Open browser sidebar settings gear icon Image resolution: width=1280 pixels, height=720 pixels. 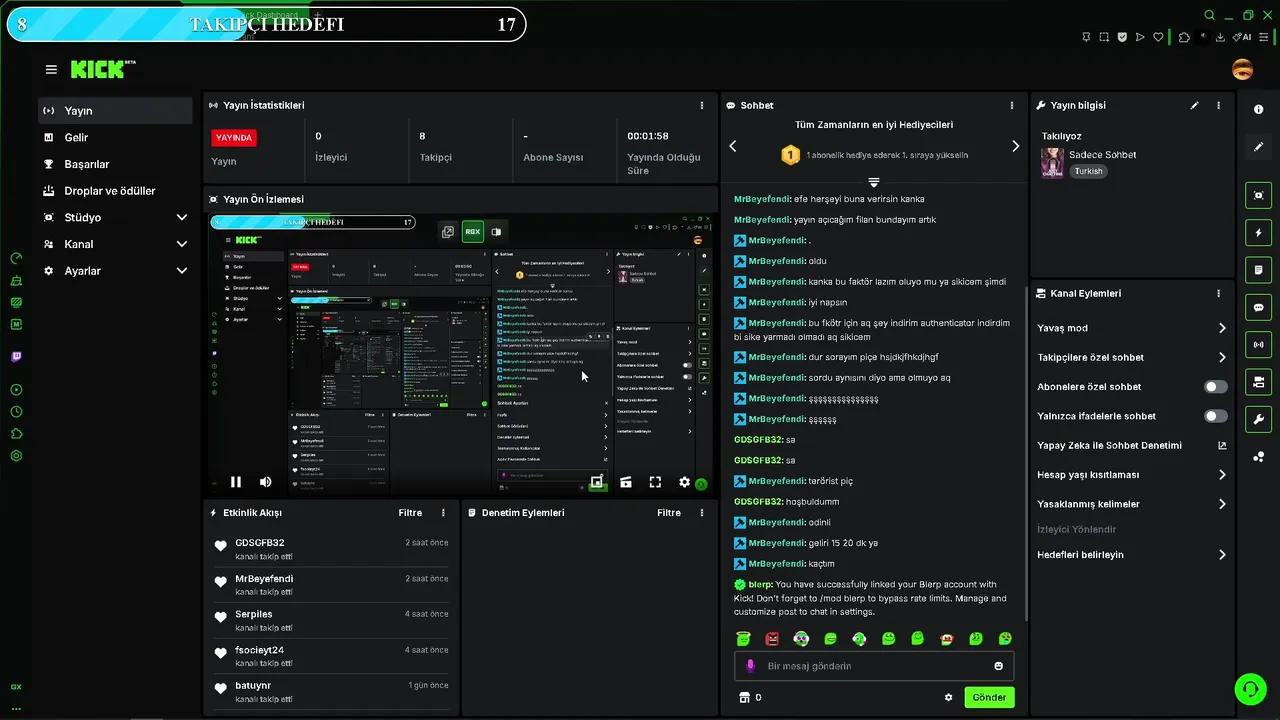click(16, 456)
